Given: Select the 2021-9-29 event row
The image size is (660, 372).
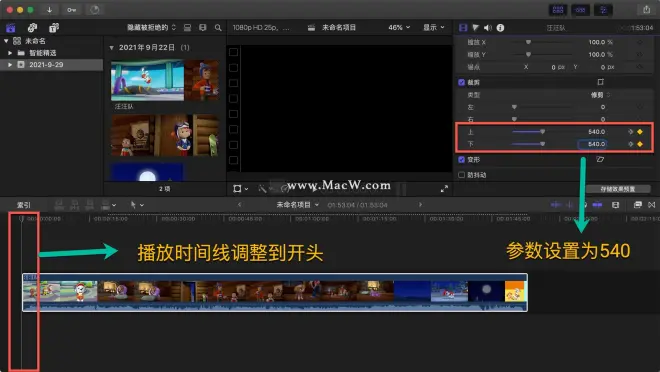Looking at the screenshot, I should pos(51,64).
